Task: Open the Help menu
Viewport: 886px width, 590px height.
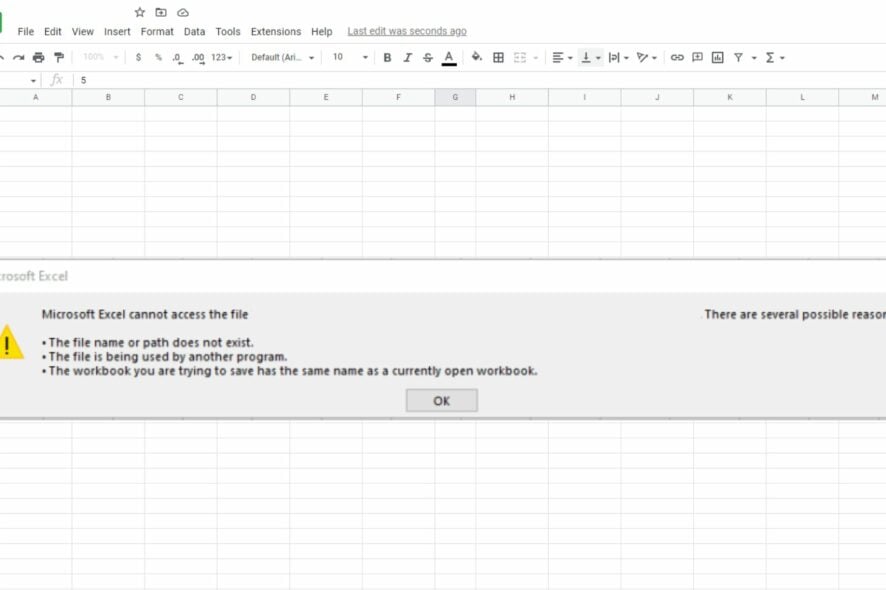Action: point(322,32)
